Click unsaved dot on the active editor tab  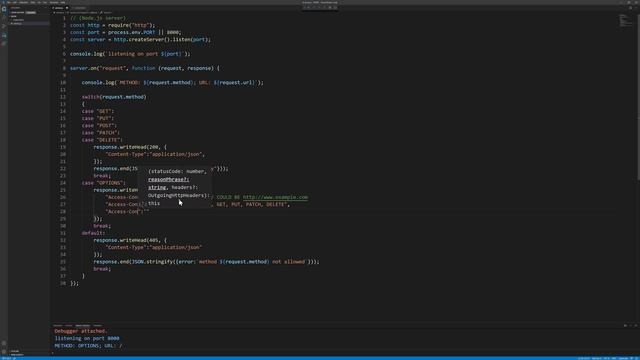point(67,8)
